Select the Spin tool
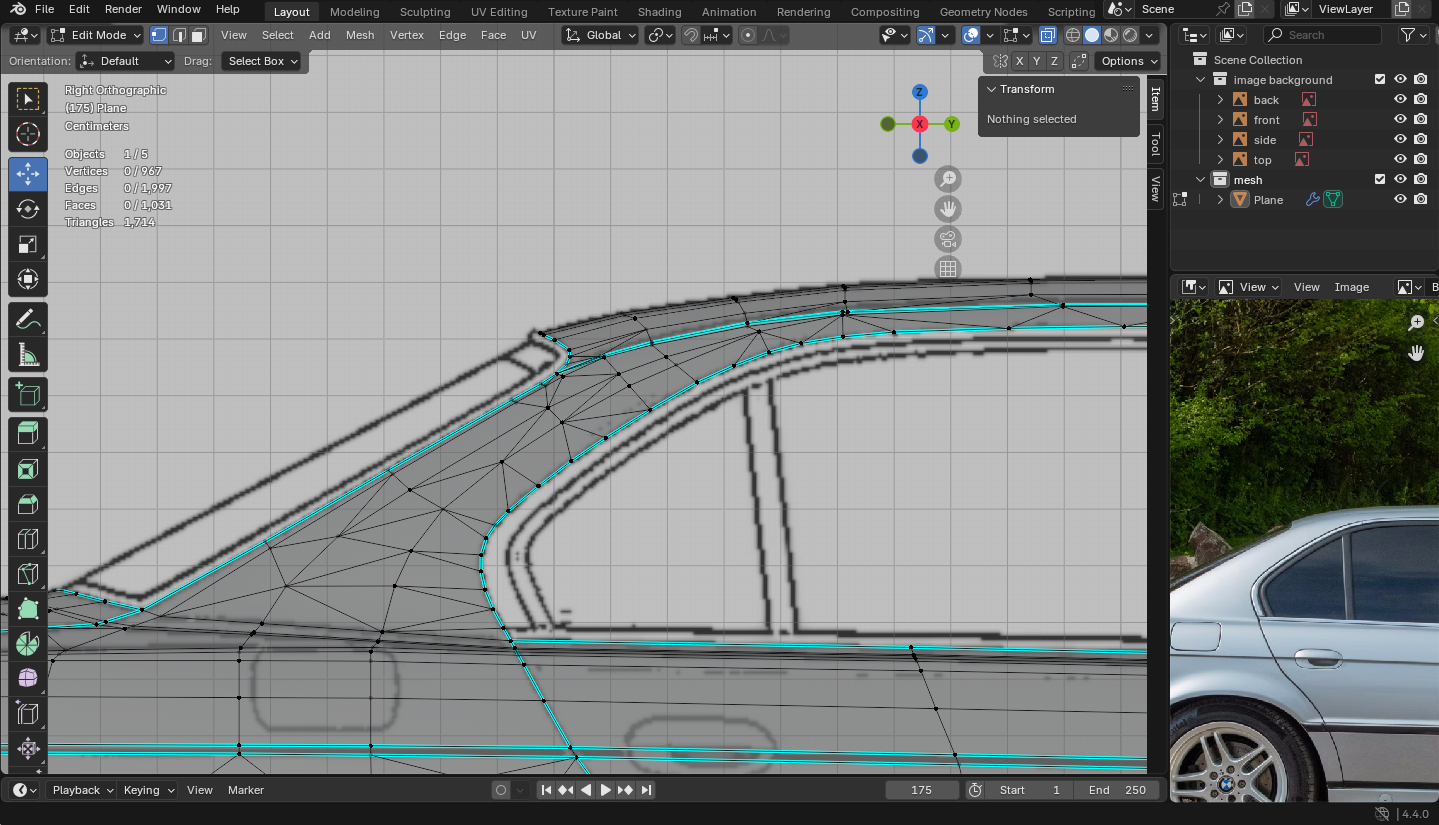The height and width of the screenshot is (825, 1439). pyautogui.click(x=28, y=644)
